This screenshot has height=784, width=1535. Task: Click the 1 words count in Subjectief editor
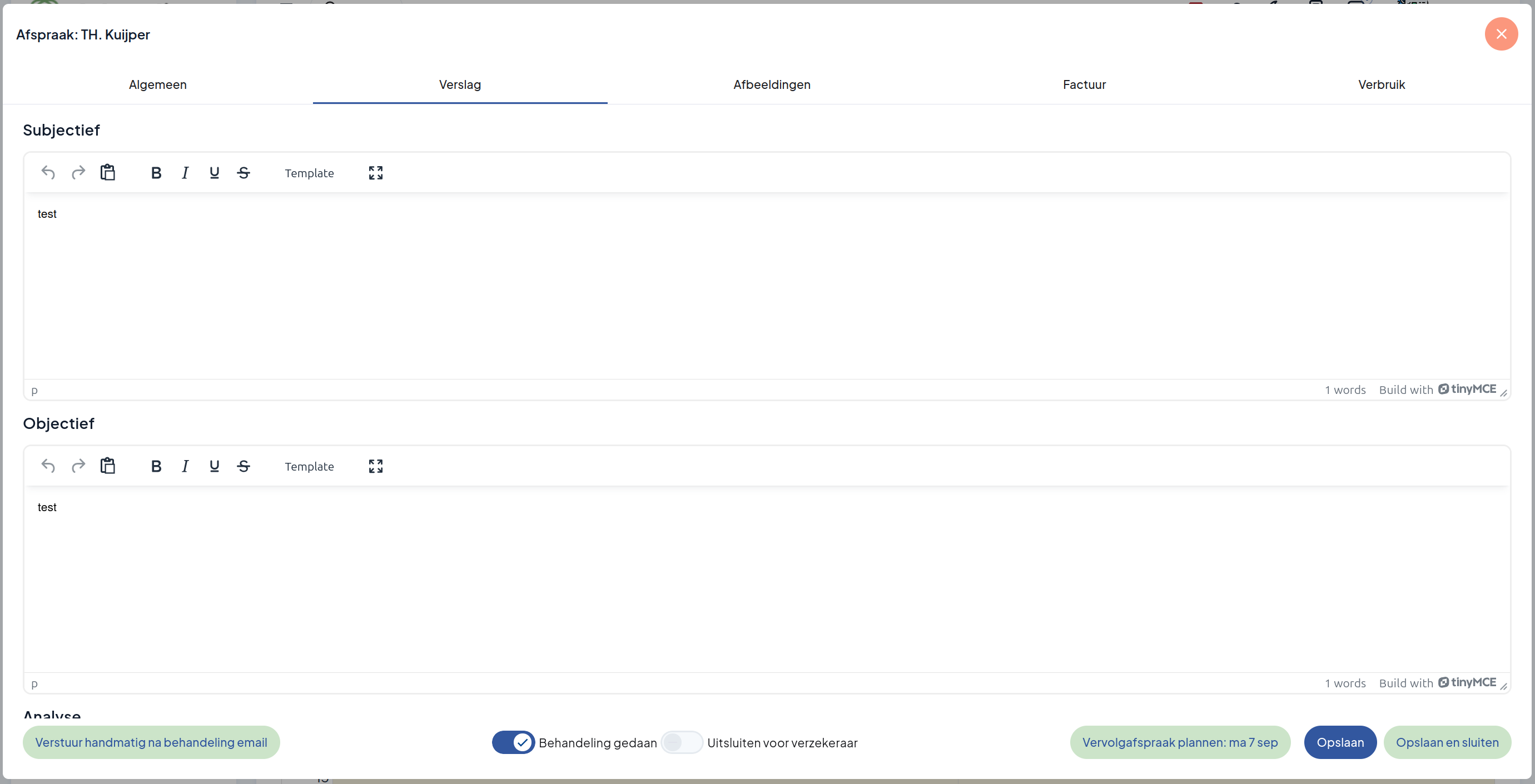coord(1345,389)
